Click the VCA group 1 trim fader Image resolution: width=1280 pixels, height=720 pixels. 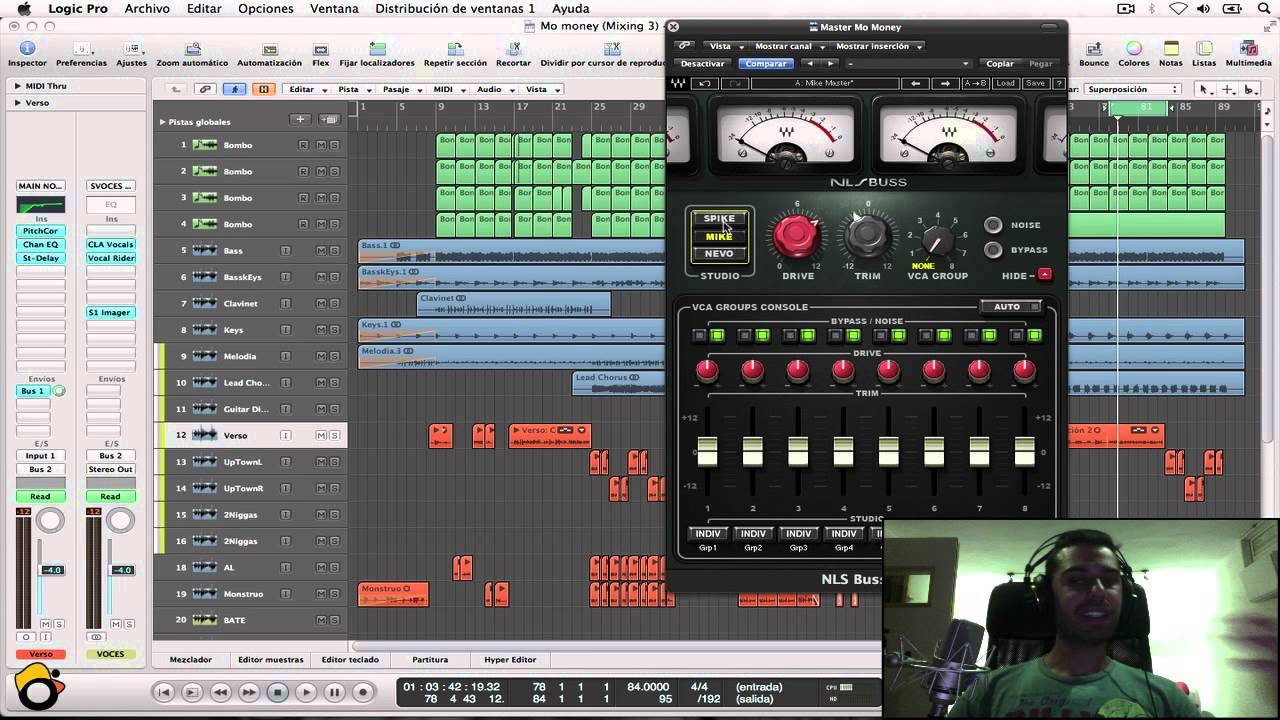coord(707,451)
